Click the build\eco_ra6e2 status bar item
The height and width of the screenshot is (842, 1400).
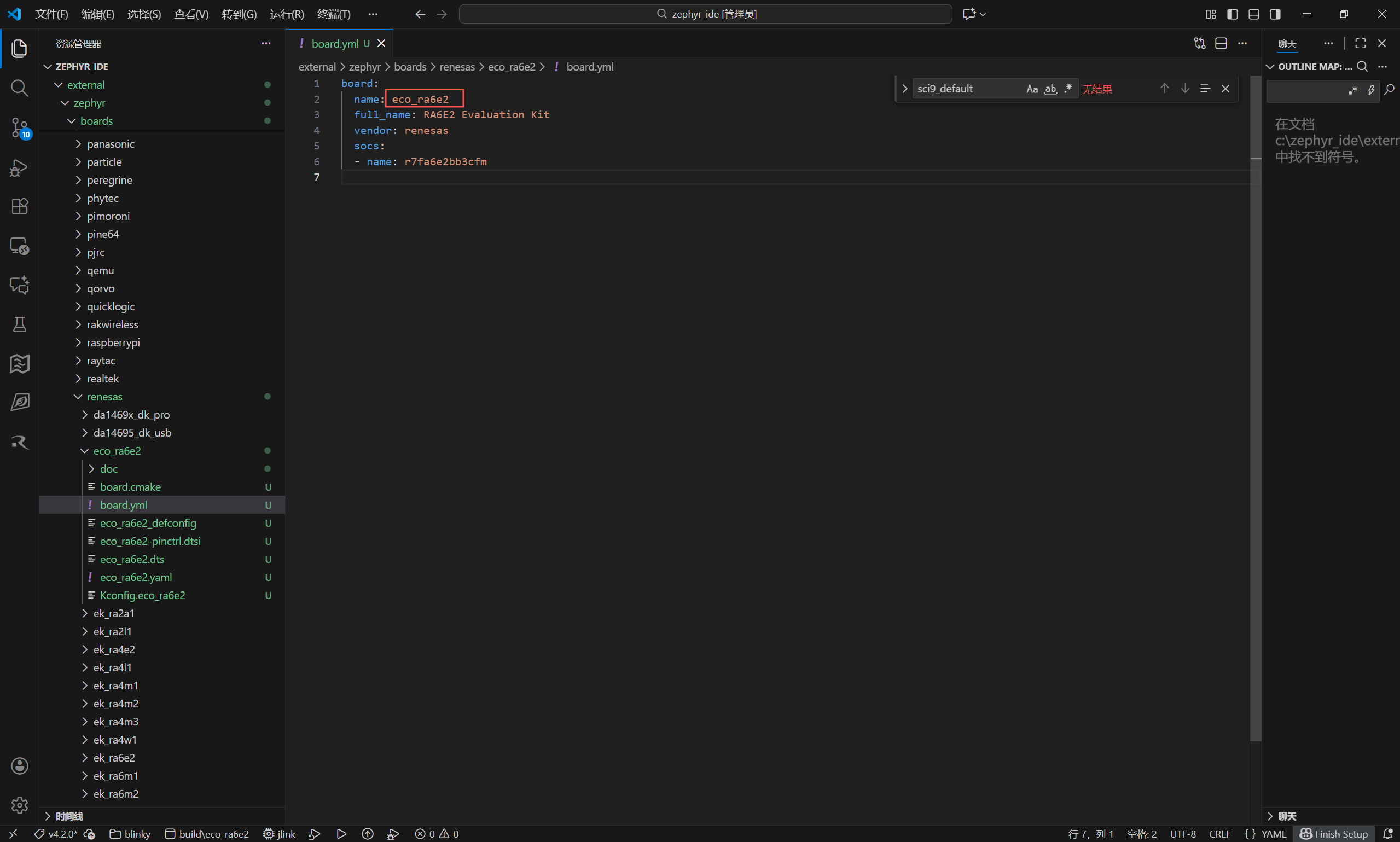click(x=207, y=833)
